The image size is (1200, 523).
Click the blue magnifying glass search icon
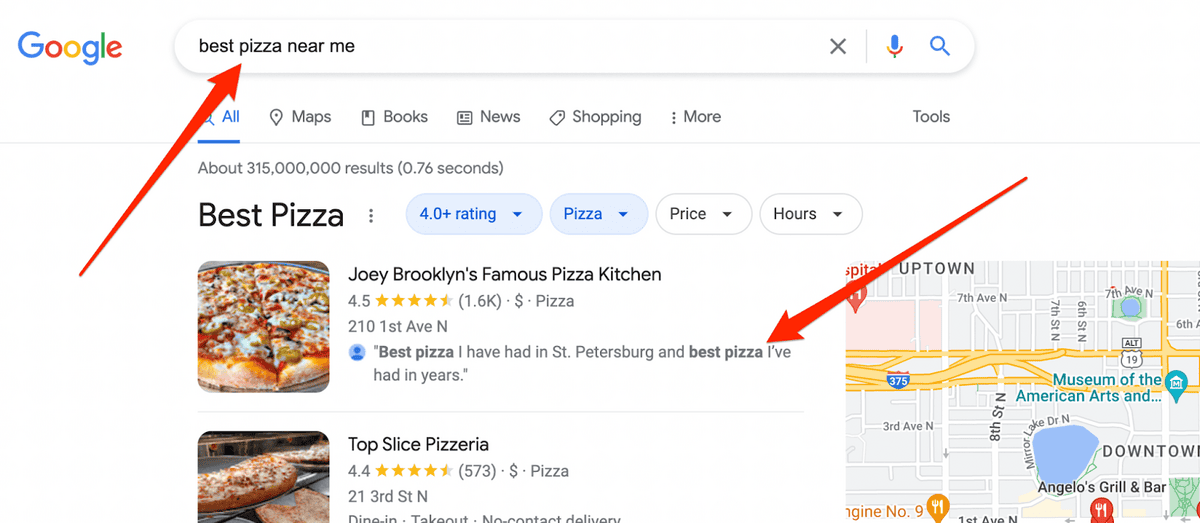click(939, 46)
